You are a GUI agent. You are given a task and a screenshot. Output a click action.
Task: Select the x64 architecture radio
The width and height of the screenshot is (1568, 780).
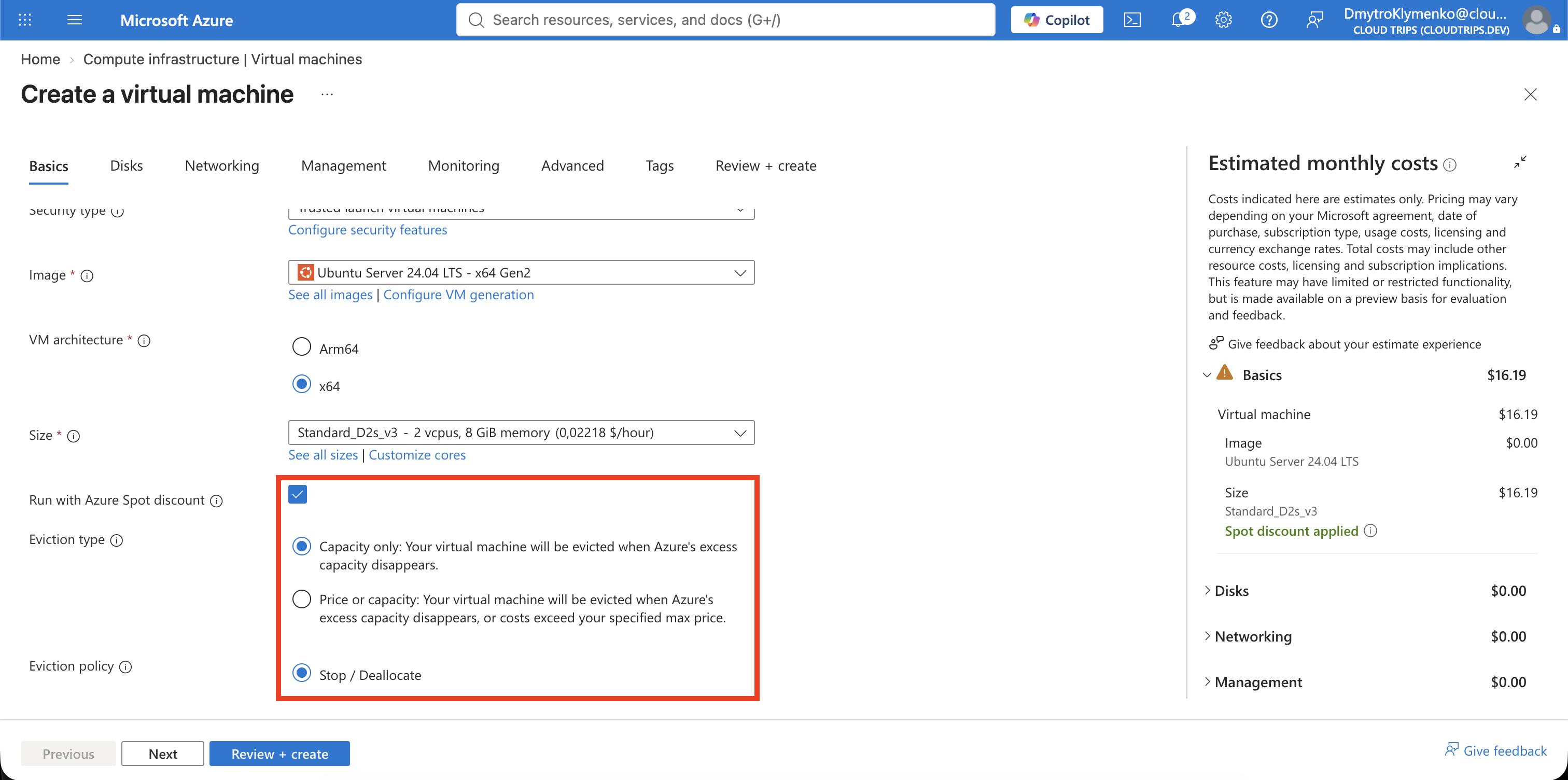click(301, 384)
